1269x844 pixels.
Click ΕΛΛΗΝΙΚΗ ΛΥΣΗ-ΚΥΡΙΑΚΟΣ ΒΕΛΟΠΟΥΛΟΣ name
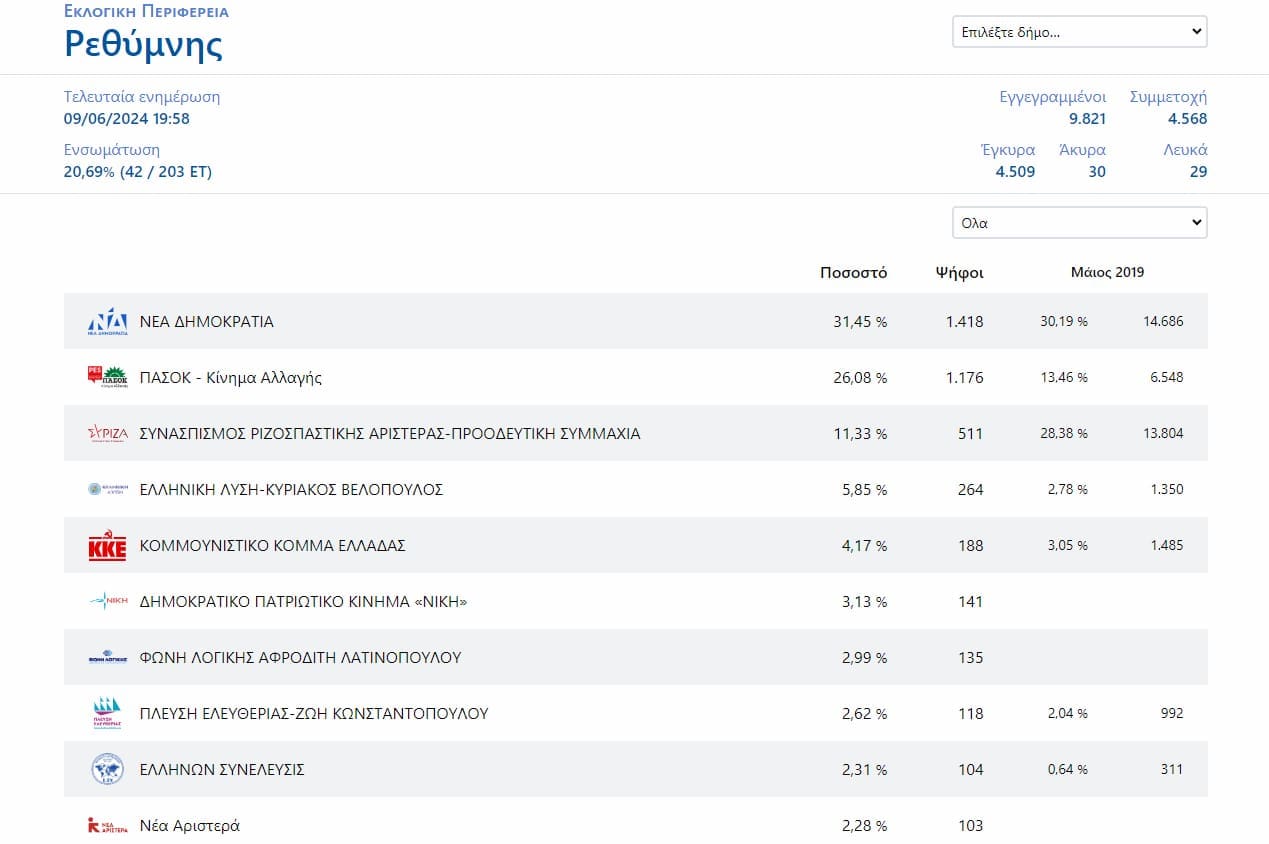tap(291, 490)
